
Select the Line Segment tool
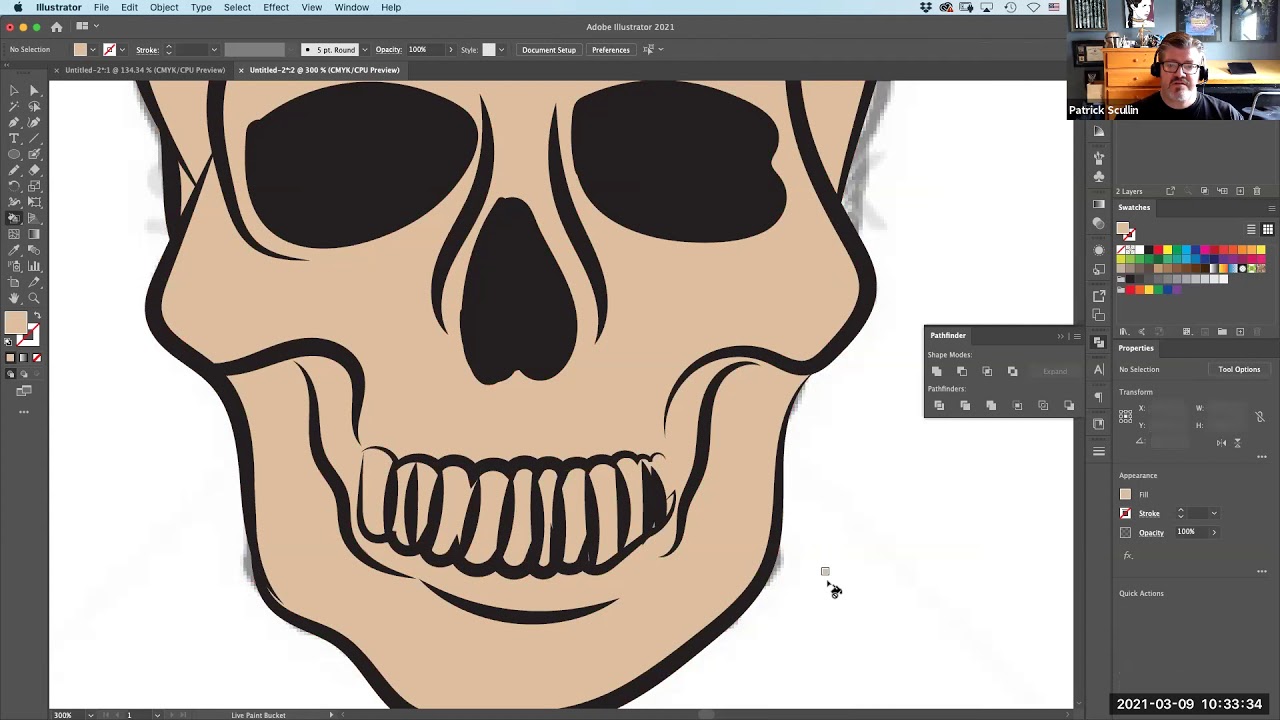click(x=34, y=138)
